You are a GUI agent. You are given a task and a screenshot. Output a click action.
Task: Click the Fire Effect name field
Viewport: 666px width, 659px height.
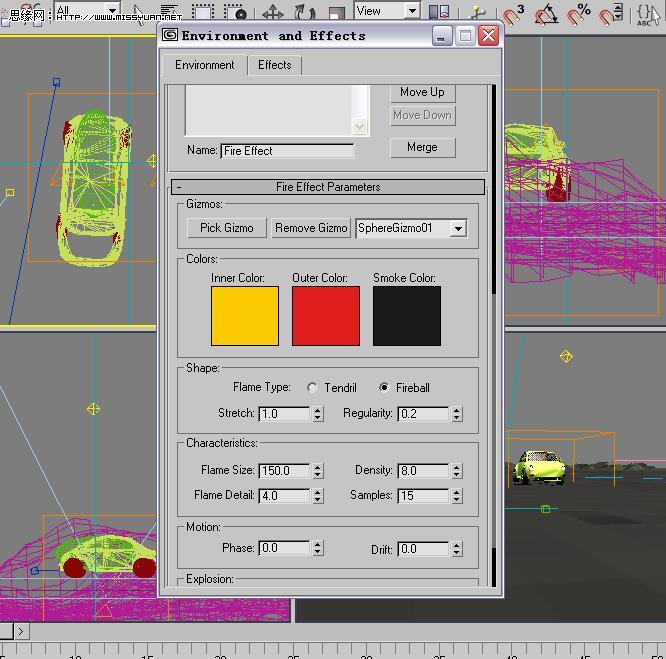(287, 151)
